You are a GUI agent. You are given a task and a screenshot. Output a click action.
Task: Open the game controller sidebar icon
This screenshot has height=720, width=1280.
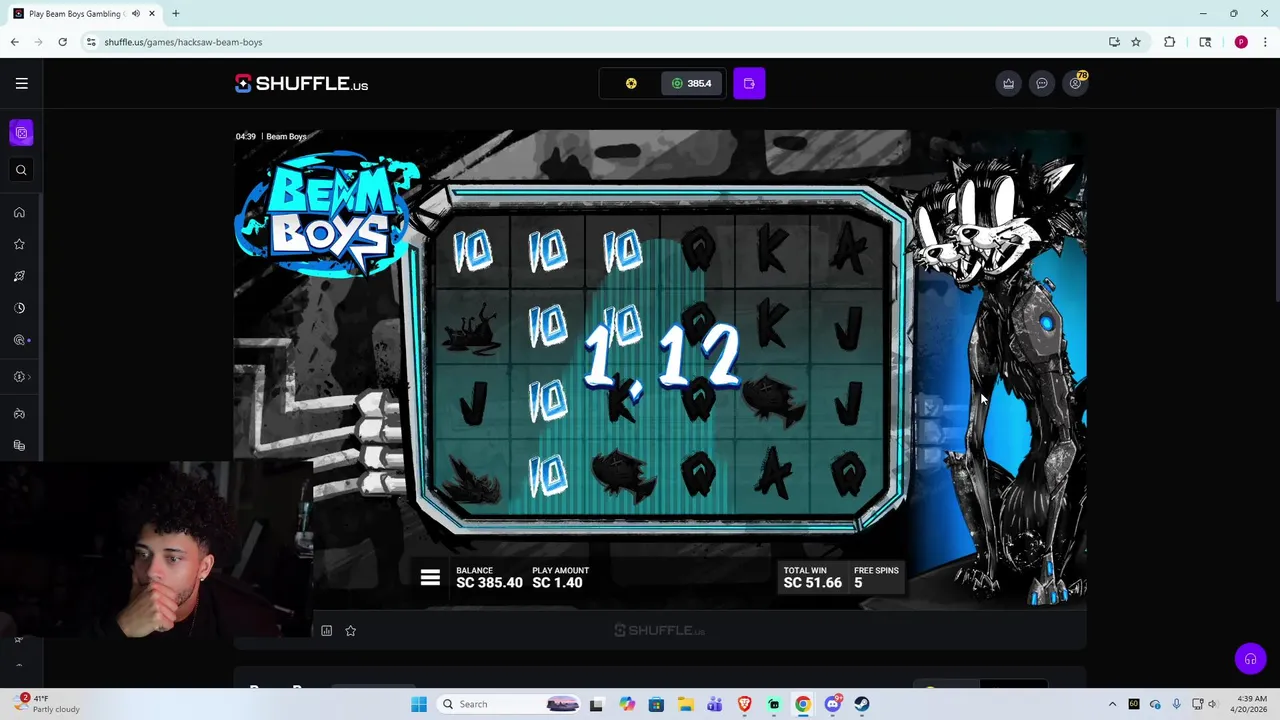(19, 413)
